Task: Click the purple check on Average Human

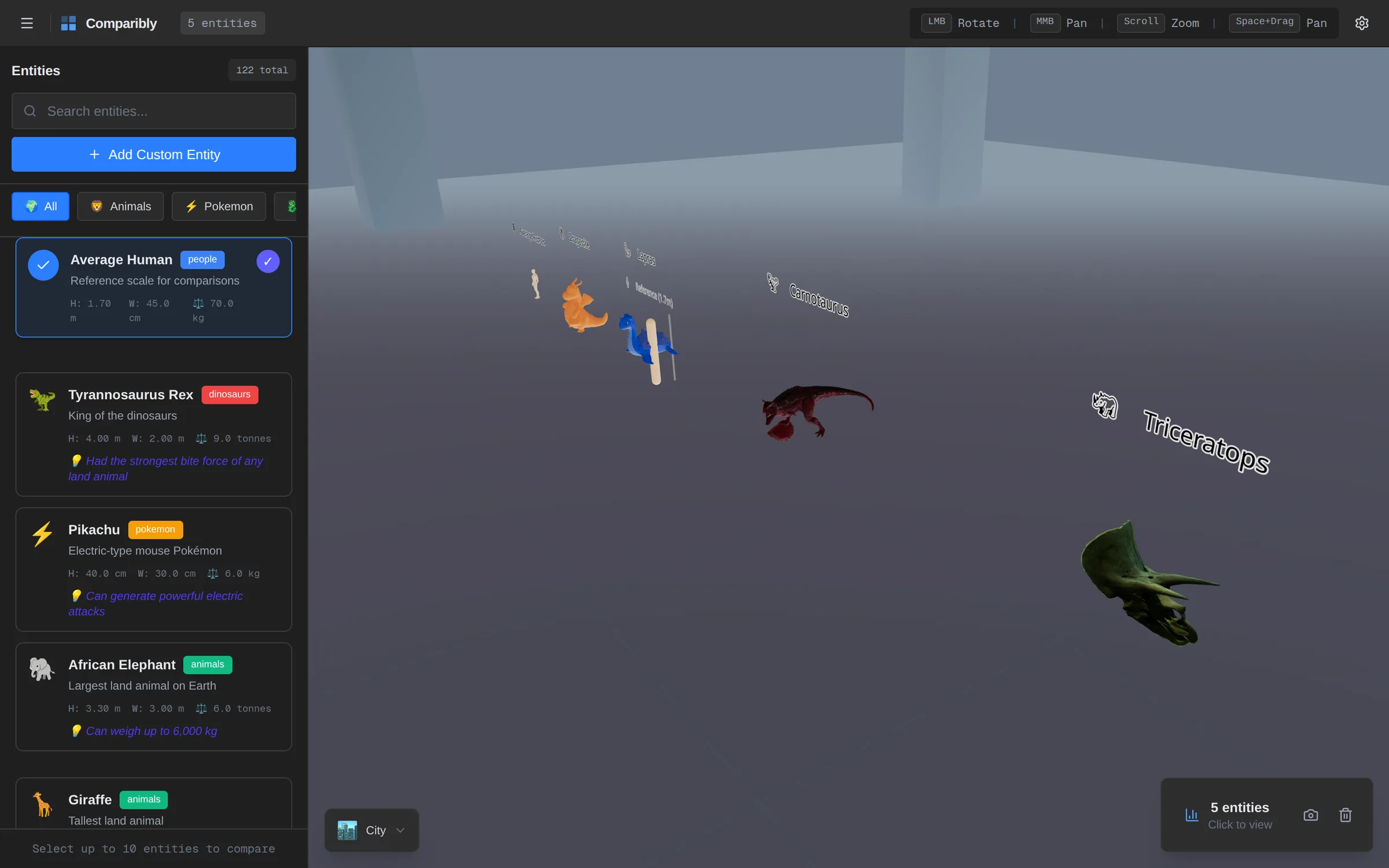Action: click(268, 261)
